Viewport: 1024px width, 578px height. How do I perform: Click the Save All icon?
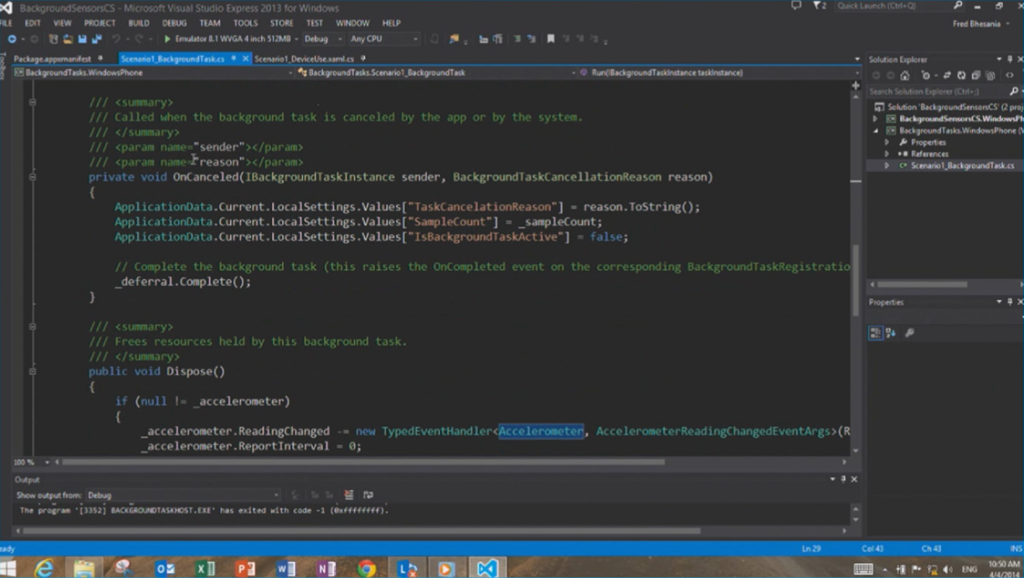point(97,39)
